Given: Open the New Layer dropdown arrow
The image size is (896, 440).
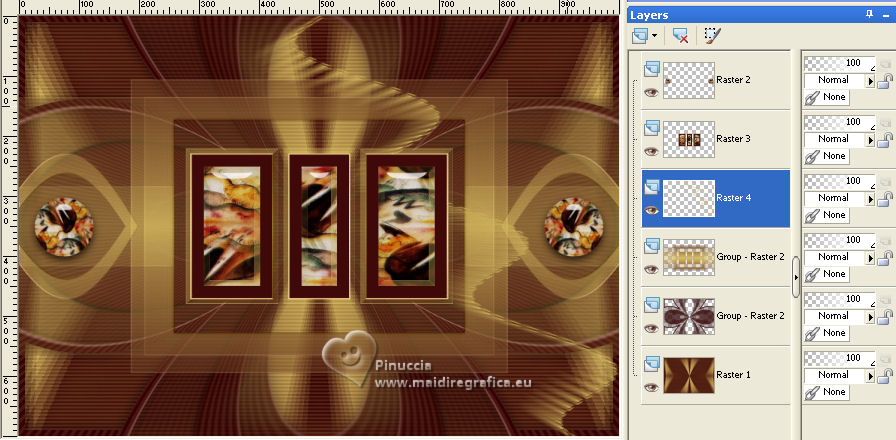Looking at the screenshot, I should point(654,36).
